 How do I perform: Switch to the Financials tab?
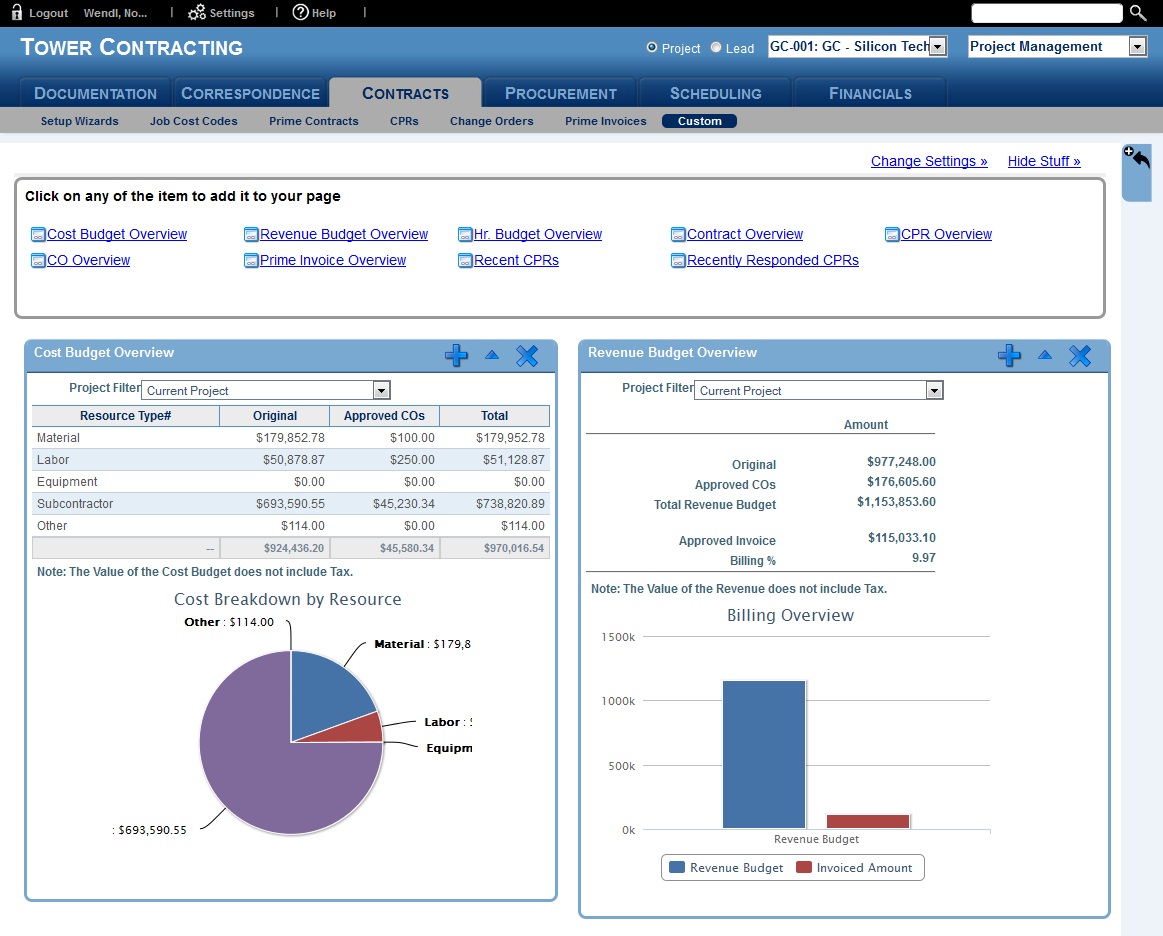(x=870, y=93)
